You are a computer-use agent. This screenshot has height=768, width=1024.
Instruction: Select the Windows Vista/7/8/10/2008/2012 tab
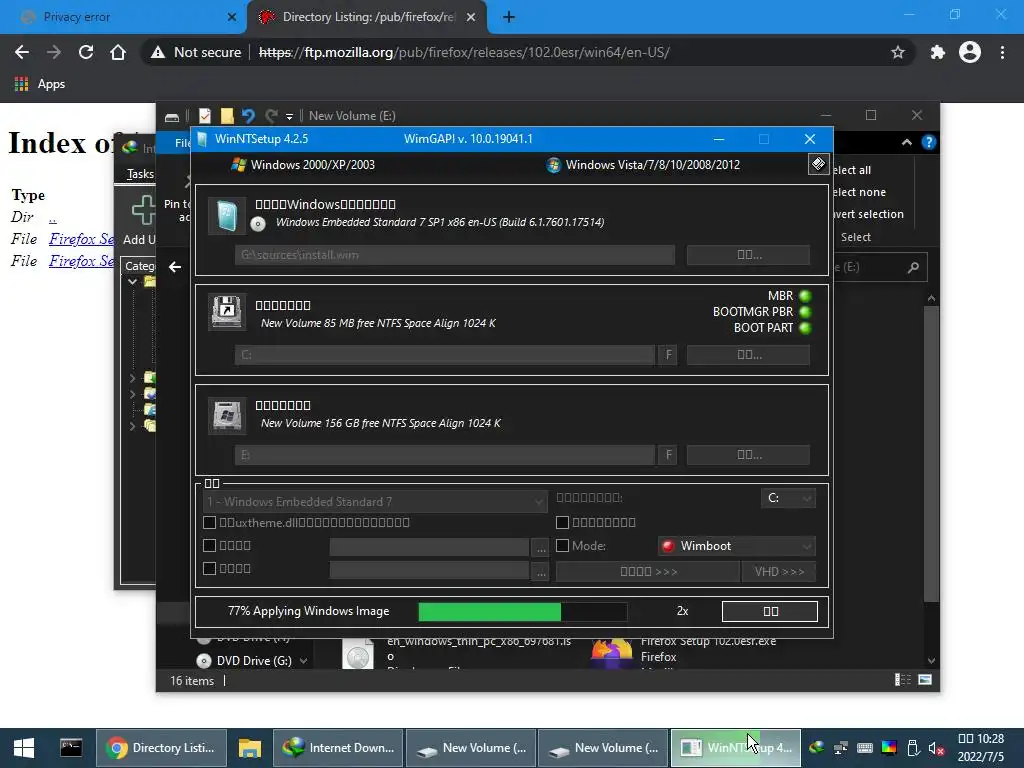coord(643,165)
